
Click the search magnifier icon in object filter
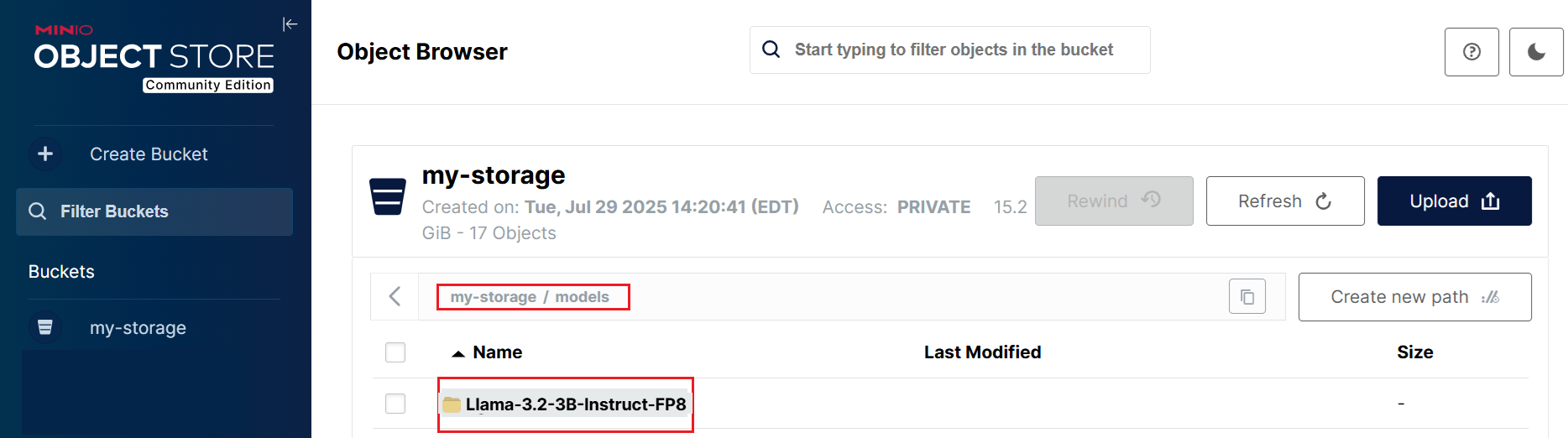(x=771, y=50)
